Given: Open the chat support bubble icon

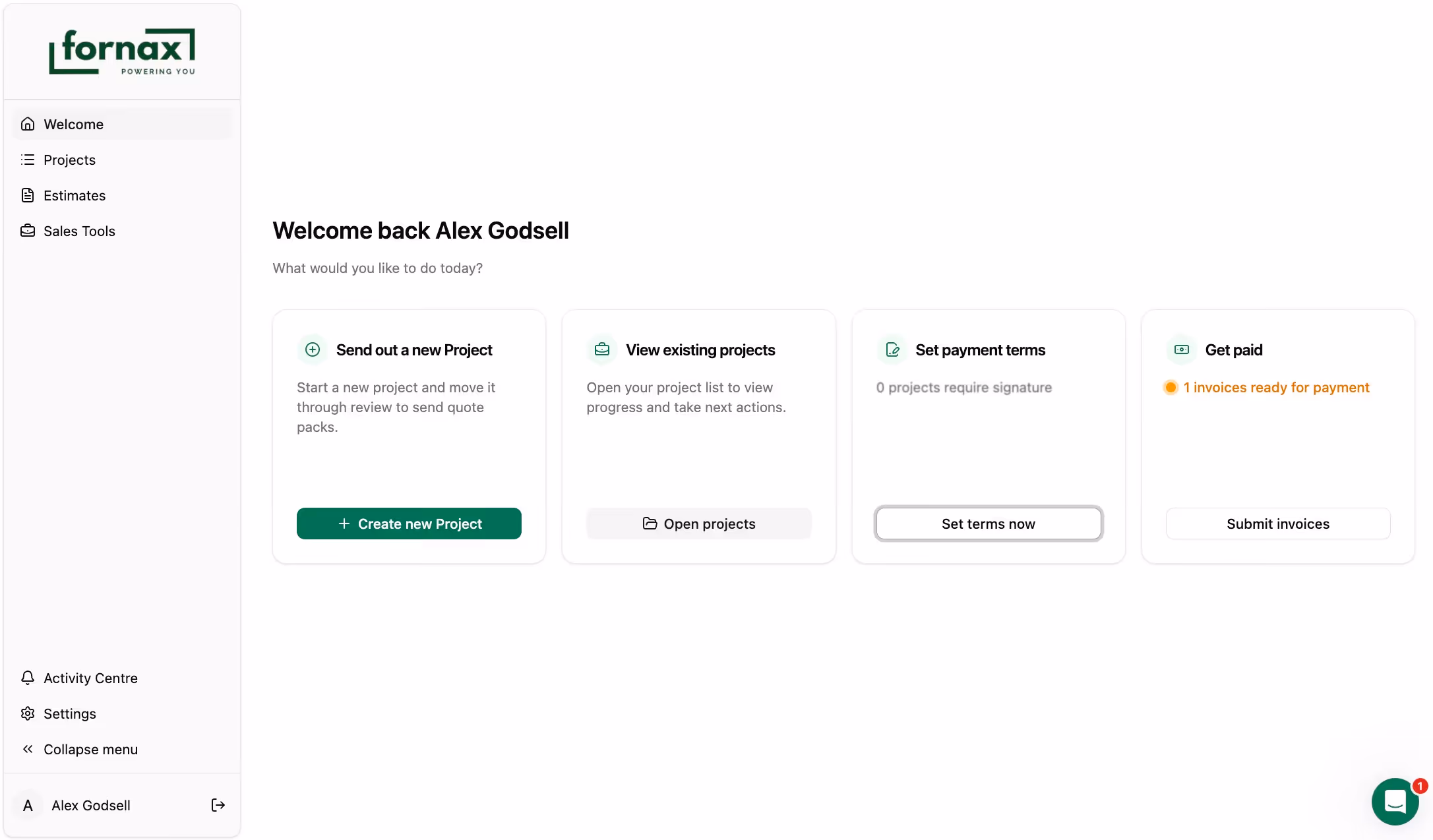Looking at the screenshot, I should point(1395,801).
